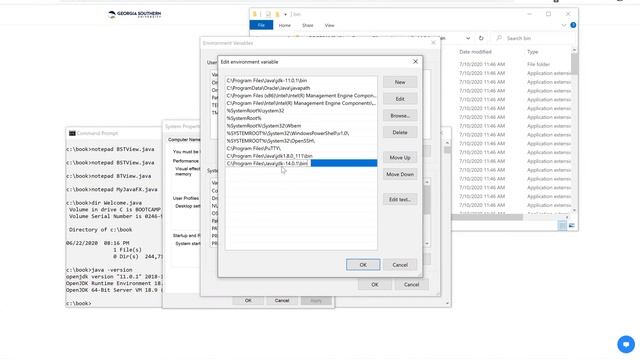This screenshot has width=640, height=360.
Task: Click the 'notepad MyJavaFX.java' command line
Action: [x=112, y=190]
